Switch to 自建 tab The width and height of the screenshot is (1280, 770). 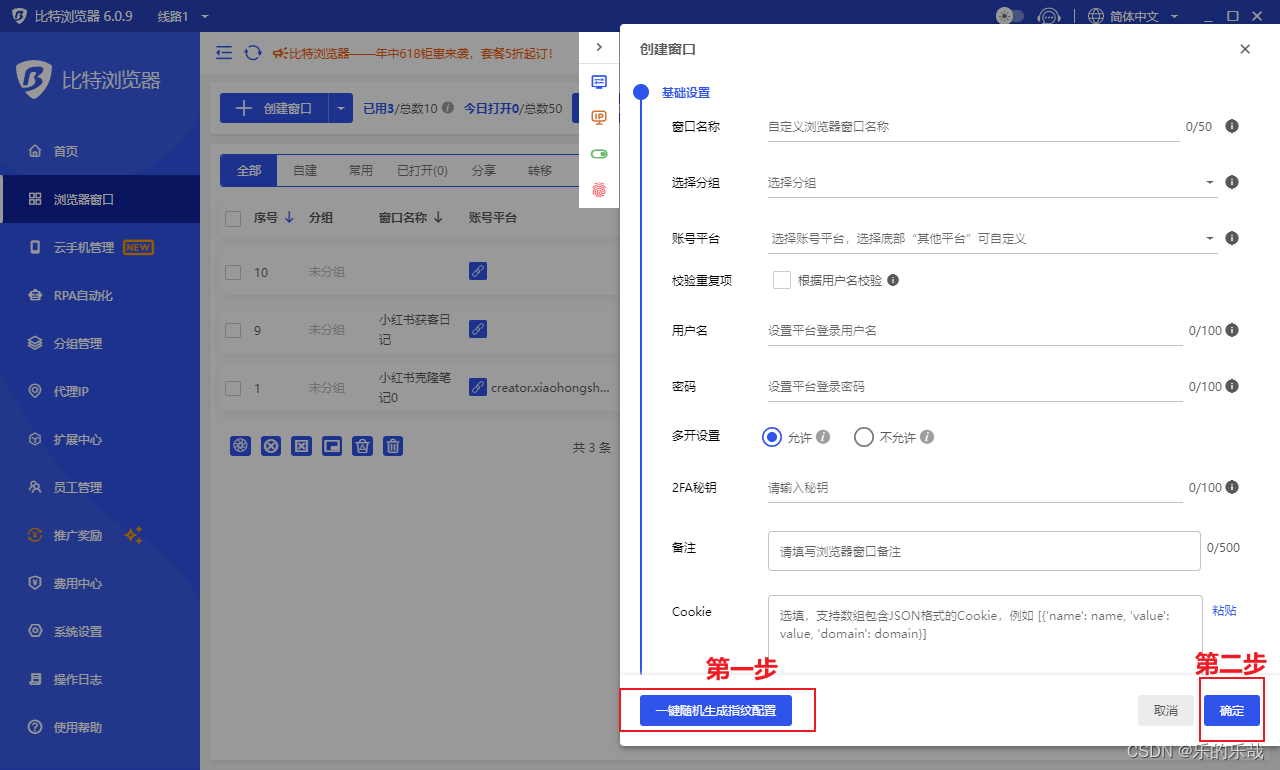tap(305, 171)
